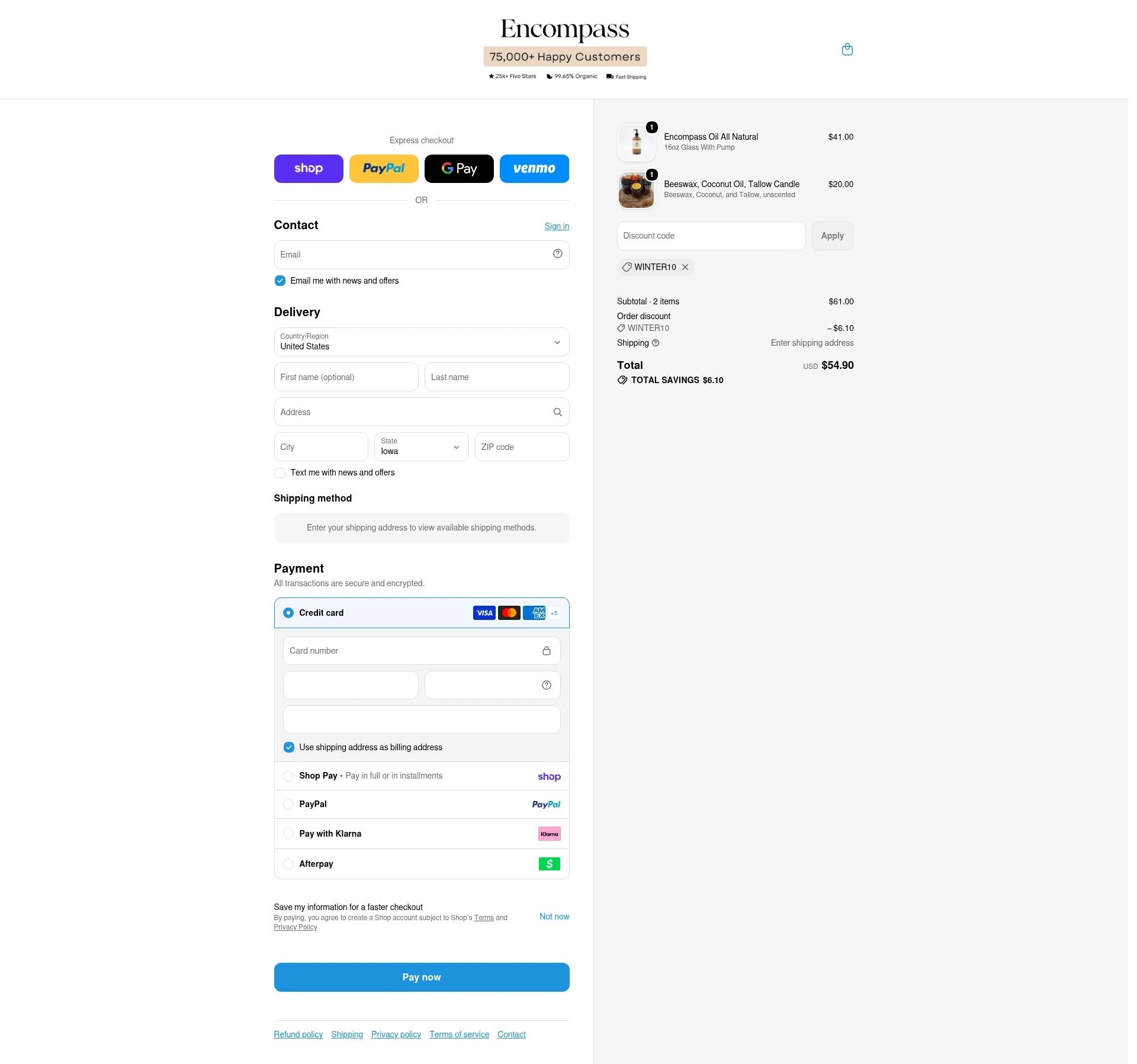
Task: Click the Discount code input field
Action: [711, 236]
